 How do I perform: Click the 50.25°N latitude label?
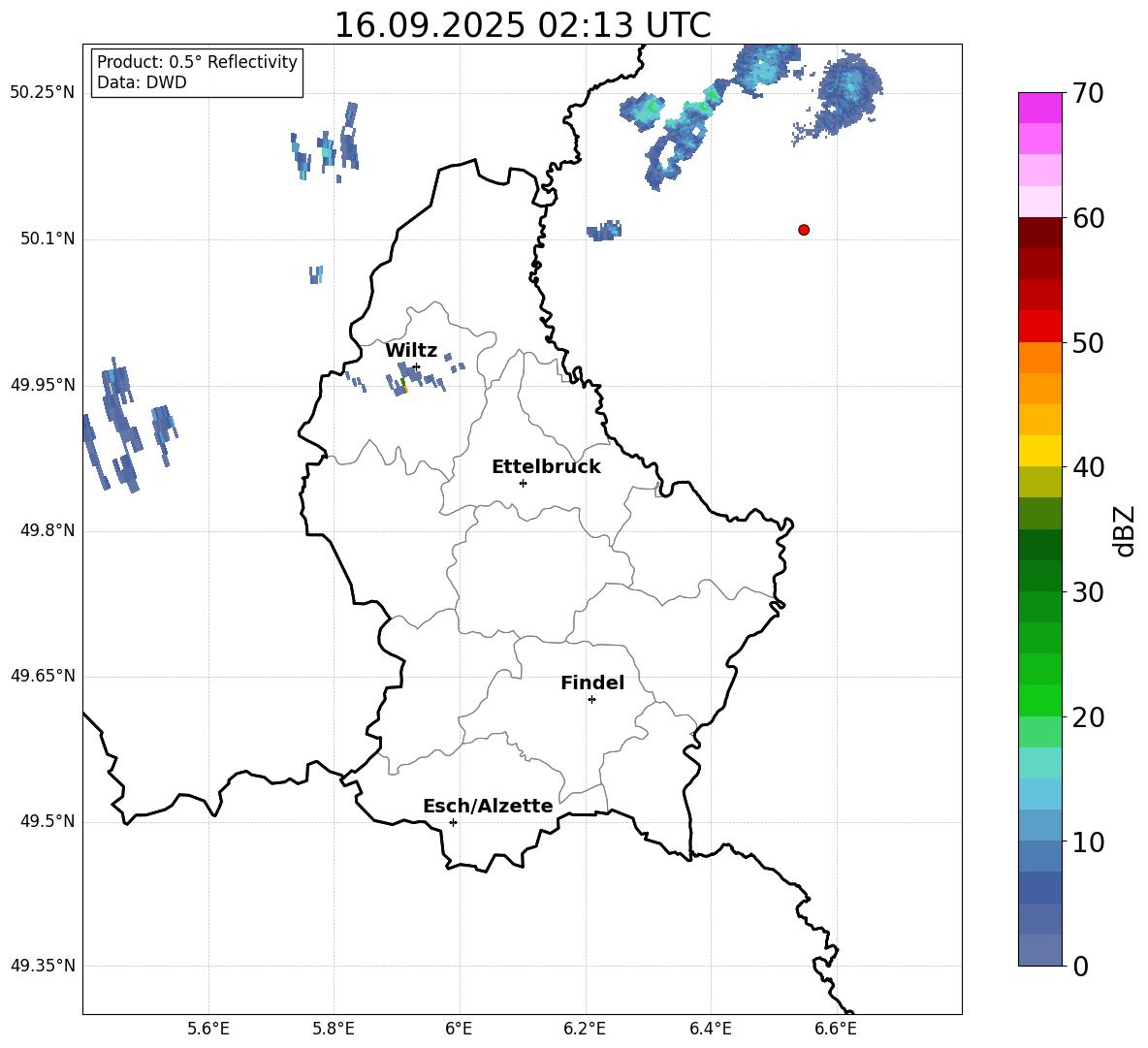pos(43,93)
